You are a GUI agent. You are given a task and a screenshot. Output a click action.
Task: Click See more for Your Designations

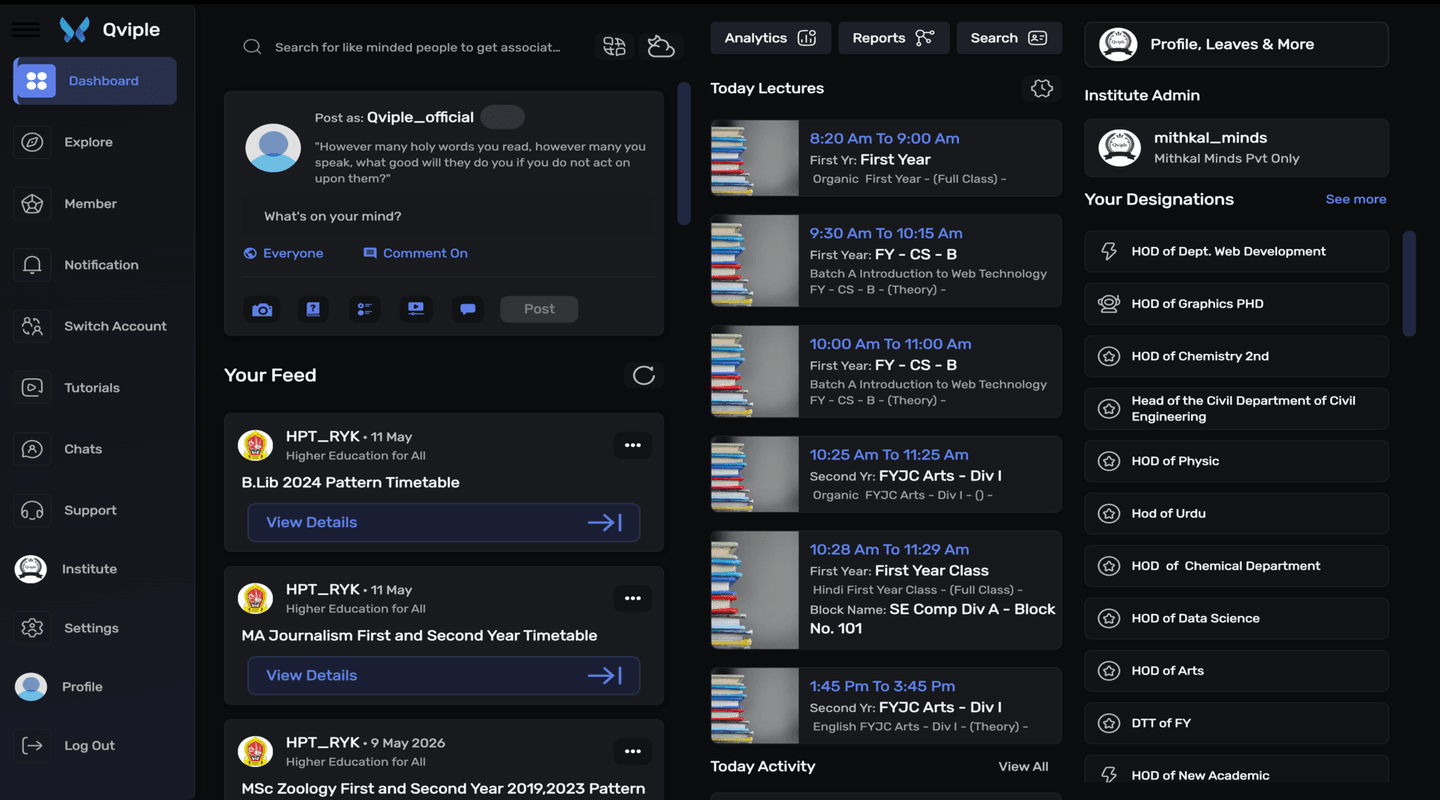1355,199
